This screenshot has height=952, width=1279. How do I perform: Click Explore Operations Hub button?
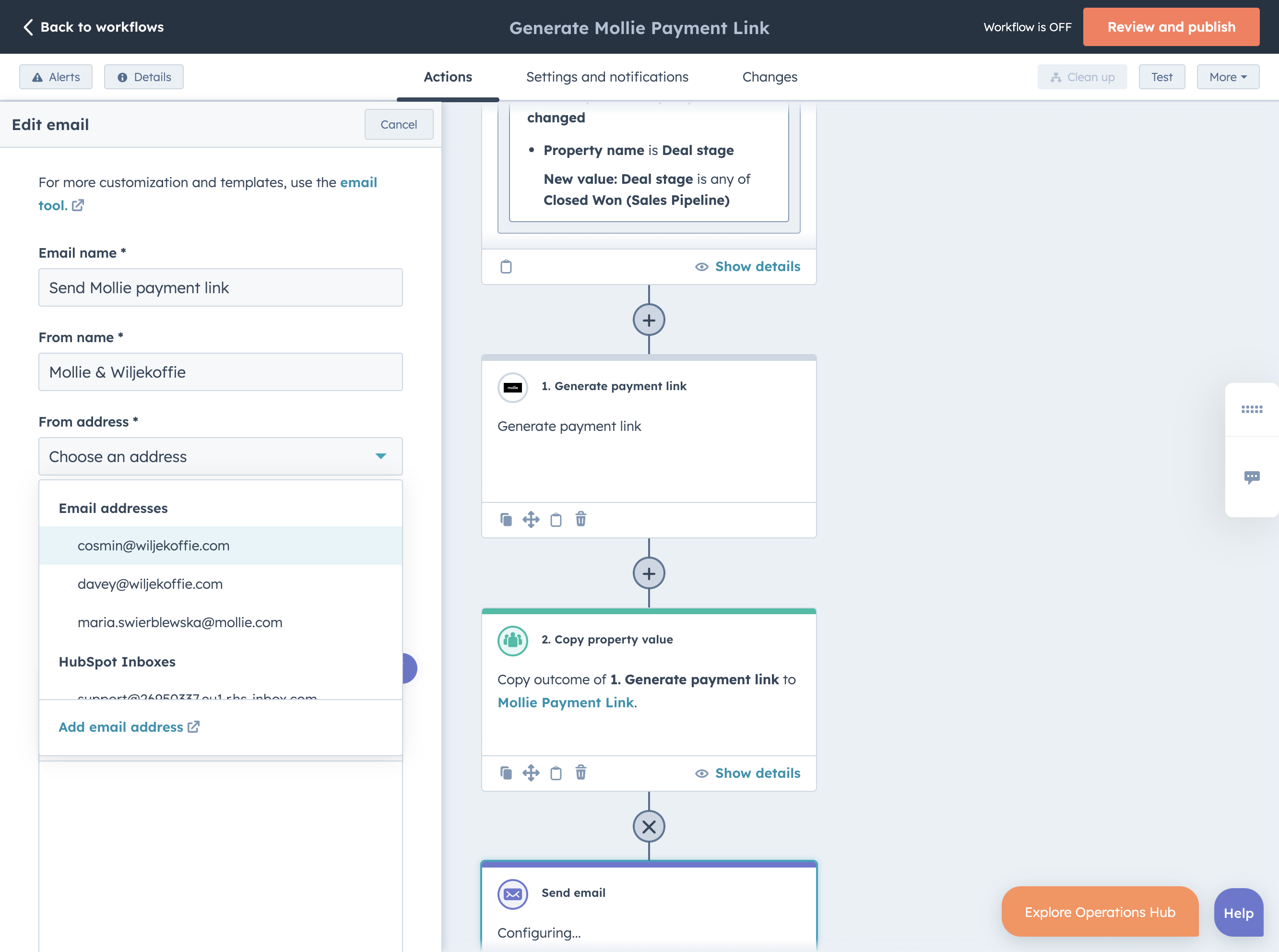pyautogui.click(x=1099, y=912)
